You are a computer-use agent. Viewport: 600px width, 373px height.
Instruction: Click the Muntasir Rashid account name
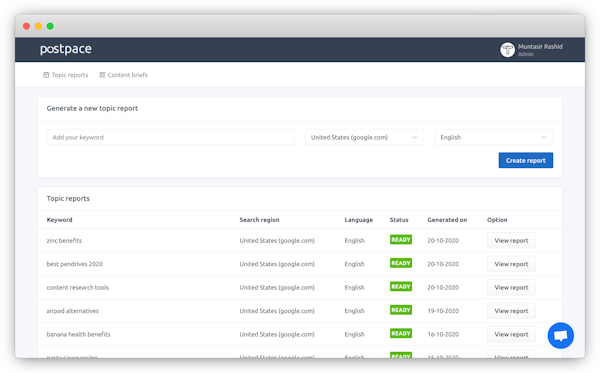[540, 47]
